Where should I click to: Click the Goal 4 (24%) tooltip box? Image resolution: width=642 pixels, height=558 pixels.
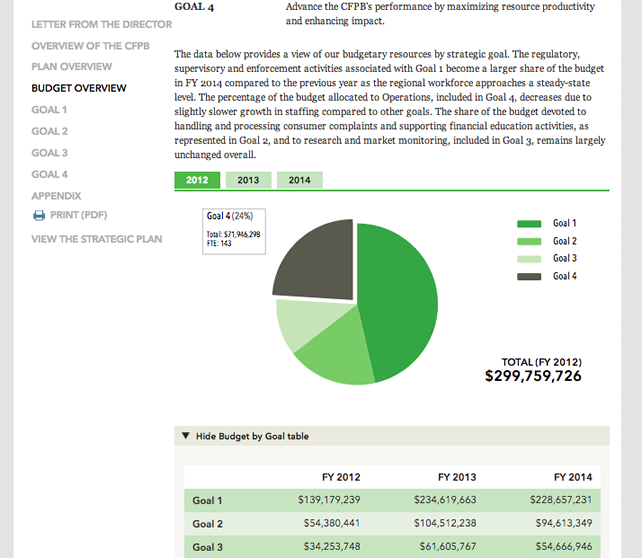[234, 231]
